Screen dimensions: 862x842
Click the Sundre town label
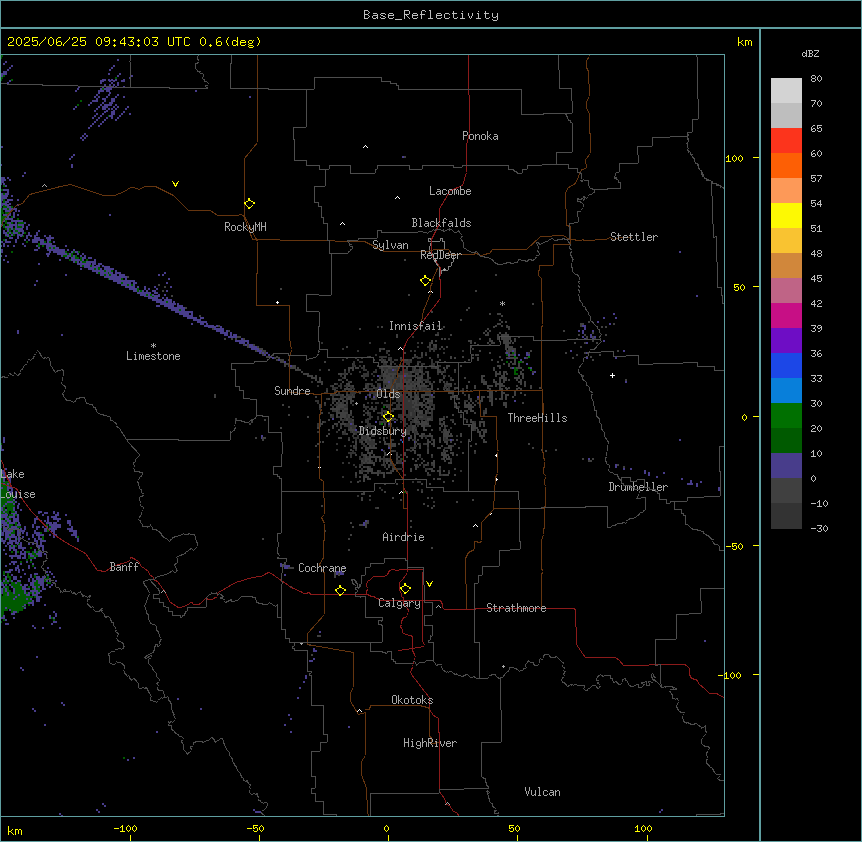pos(292,391)
